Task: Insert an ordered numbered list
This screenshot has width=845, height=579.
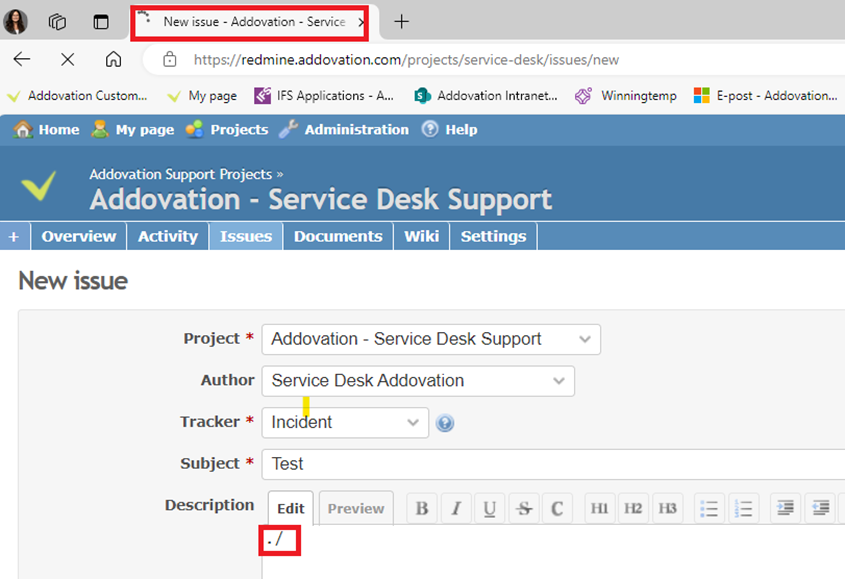Action: (x=744, y=508)
